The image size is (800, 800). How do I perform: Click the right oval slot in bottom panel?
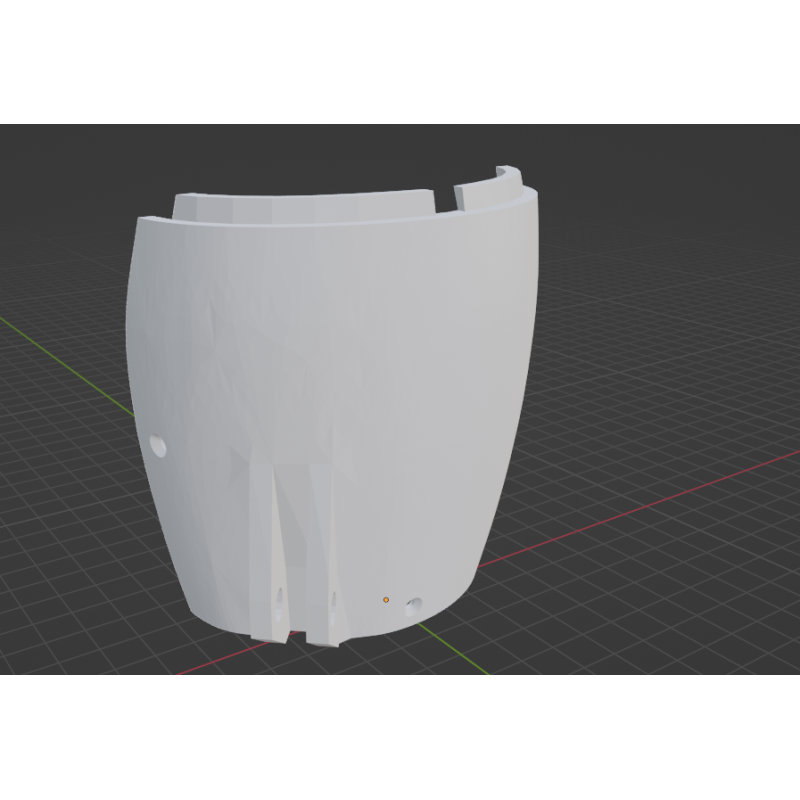[x=332, y=598]
